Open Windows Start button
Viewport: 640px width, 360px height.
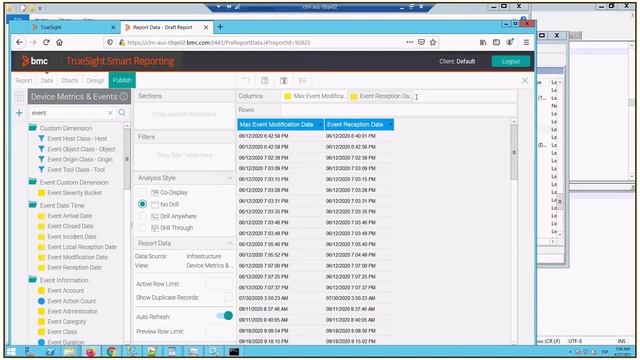point(11,351)
